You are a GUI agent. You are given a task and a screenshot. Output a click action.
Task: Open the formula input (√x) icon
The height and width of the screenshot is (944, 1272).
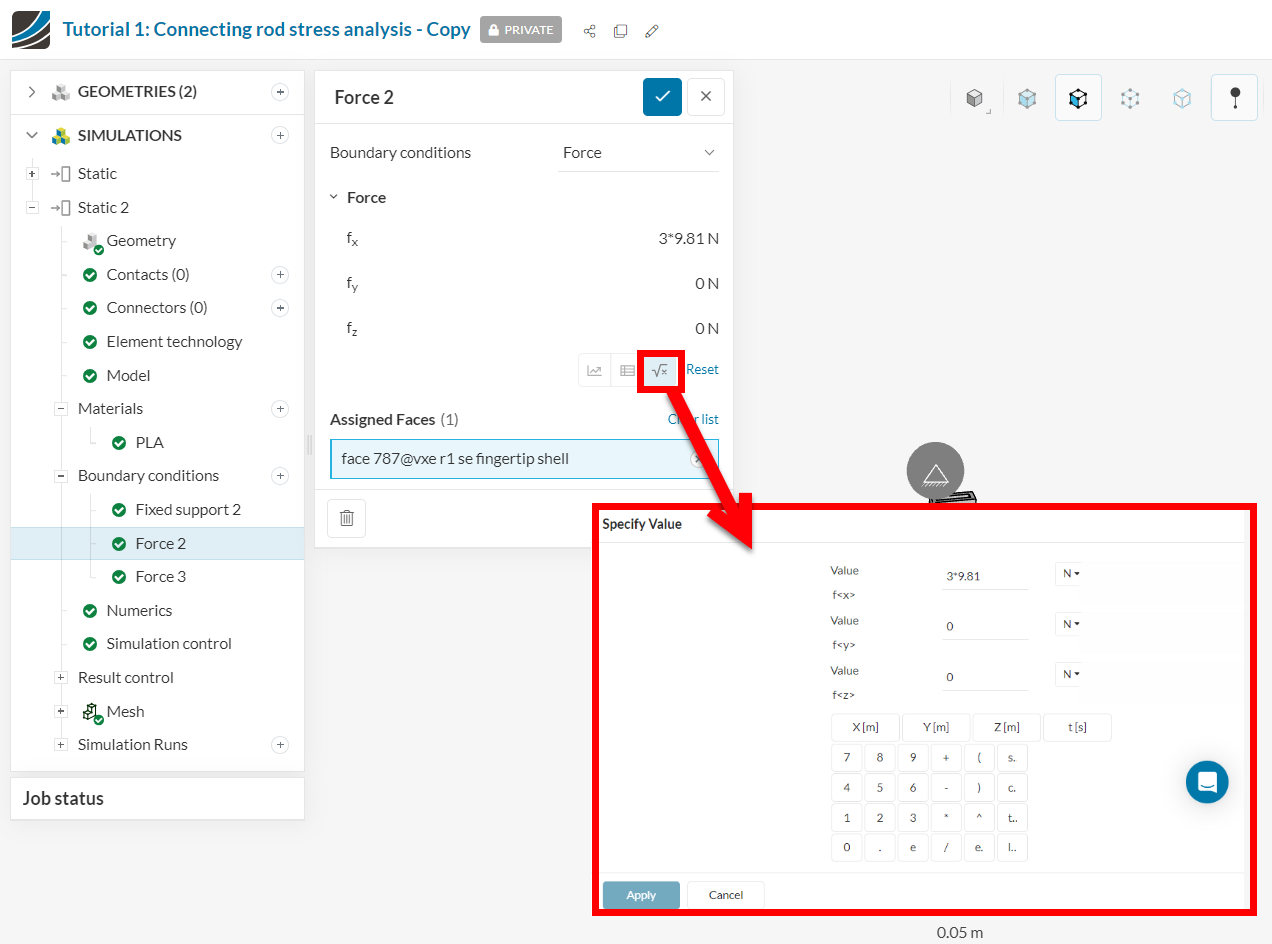tap(660, 370)
